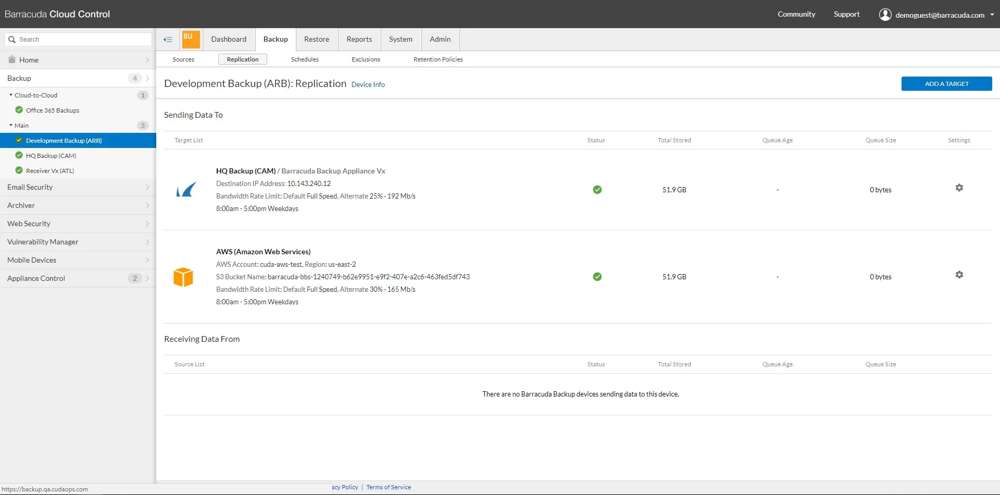This screenshot has width=1000, height=495.
Task: Click the Barracuda logo for HQ Backup target
Action: click(x=186, y=189)
